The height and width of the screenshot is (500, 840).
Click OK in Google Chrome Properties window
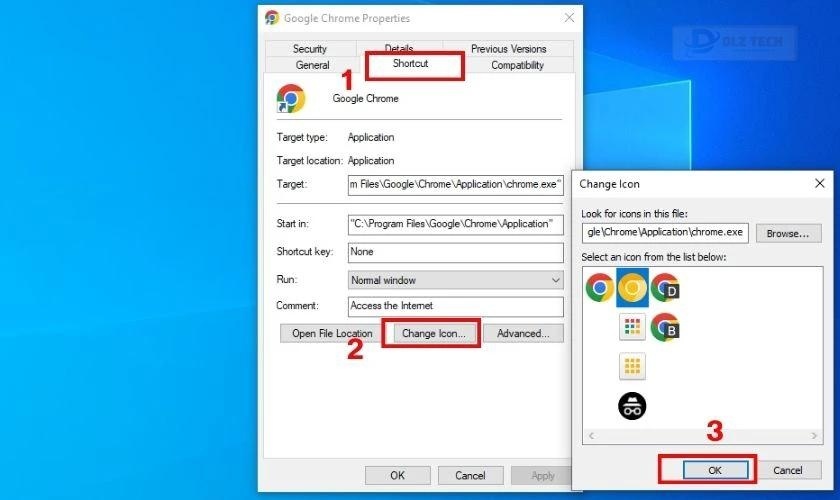[398, 475]
